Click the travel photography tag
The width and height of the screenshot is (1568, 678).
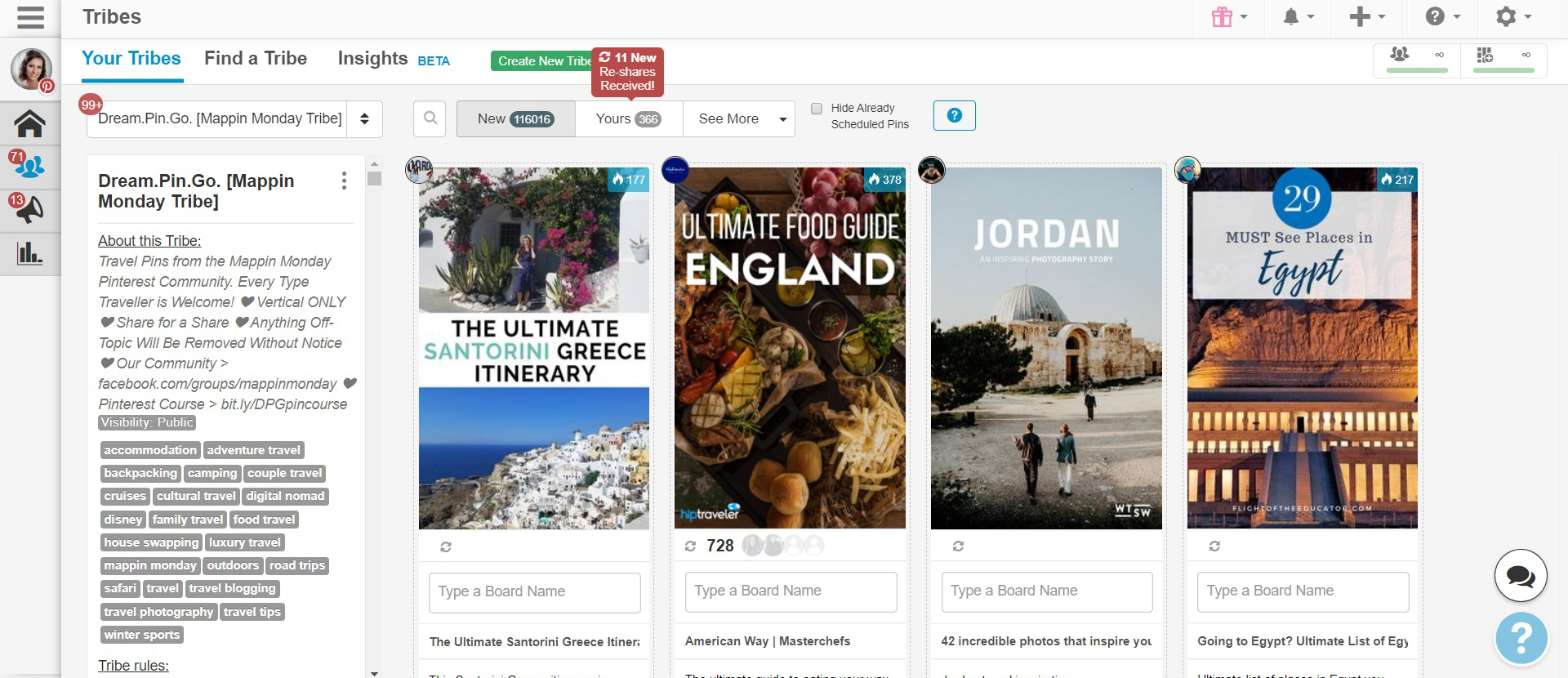[158, 612]
